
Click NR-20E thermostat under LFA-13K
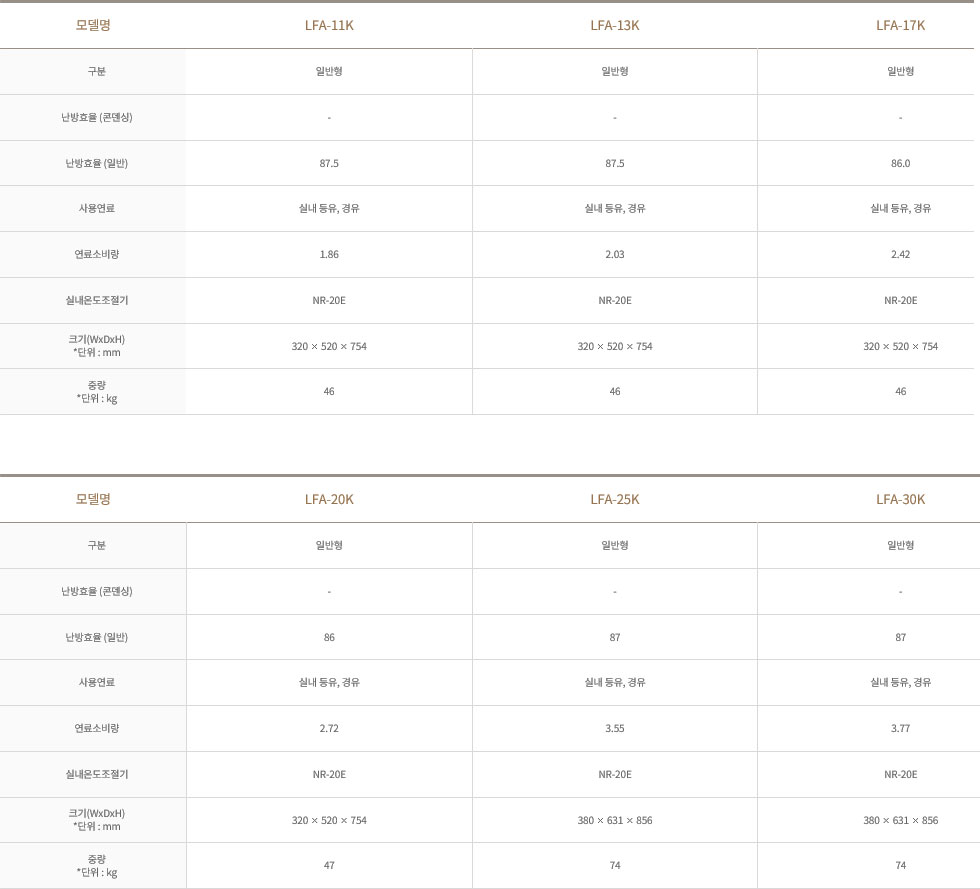(614, 301)
